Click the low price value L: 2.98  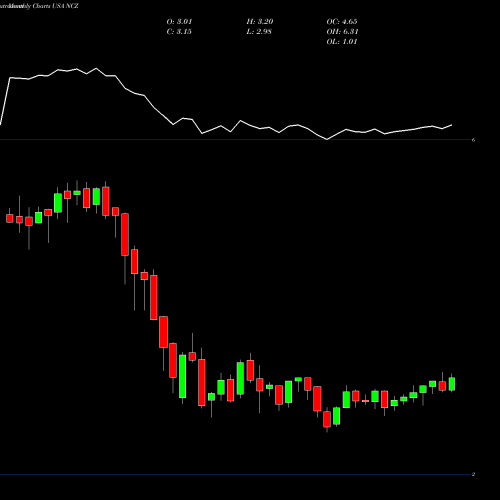(x=259, y=32)
